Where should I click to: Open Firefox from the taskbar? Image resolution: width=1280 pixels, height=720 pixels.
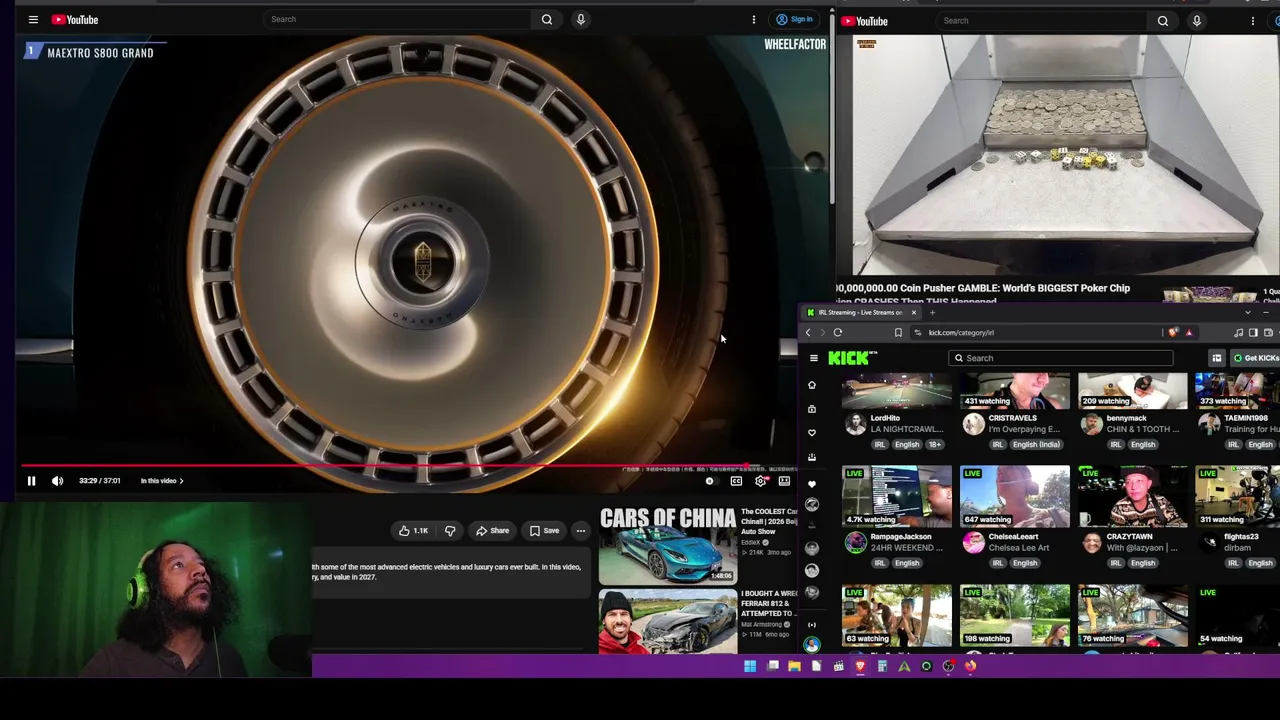pos(970,666)
